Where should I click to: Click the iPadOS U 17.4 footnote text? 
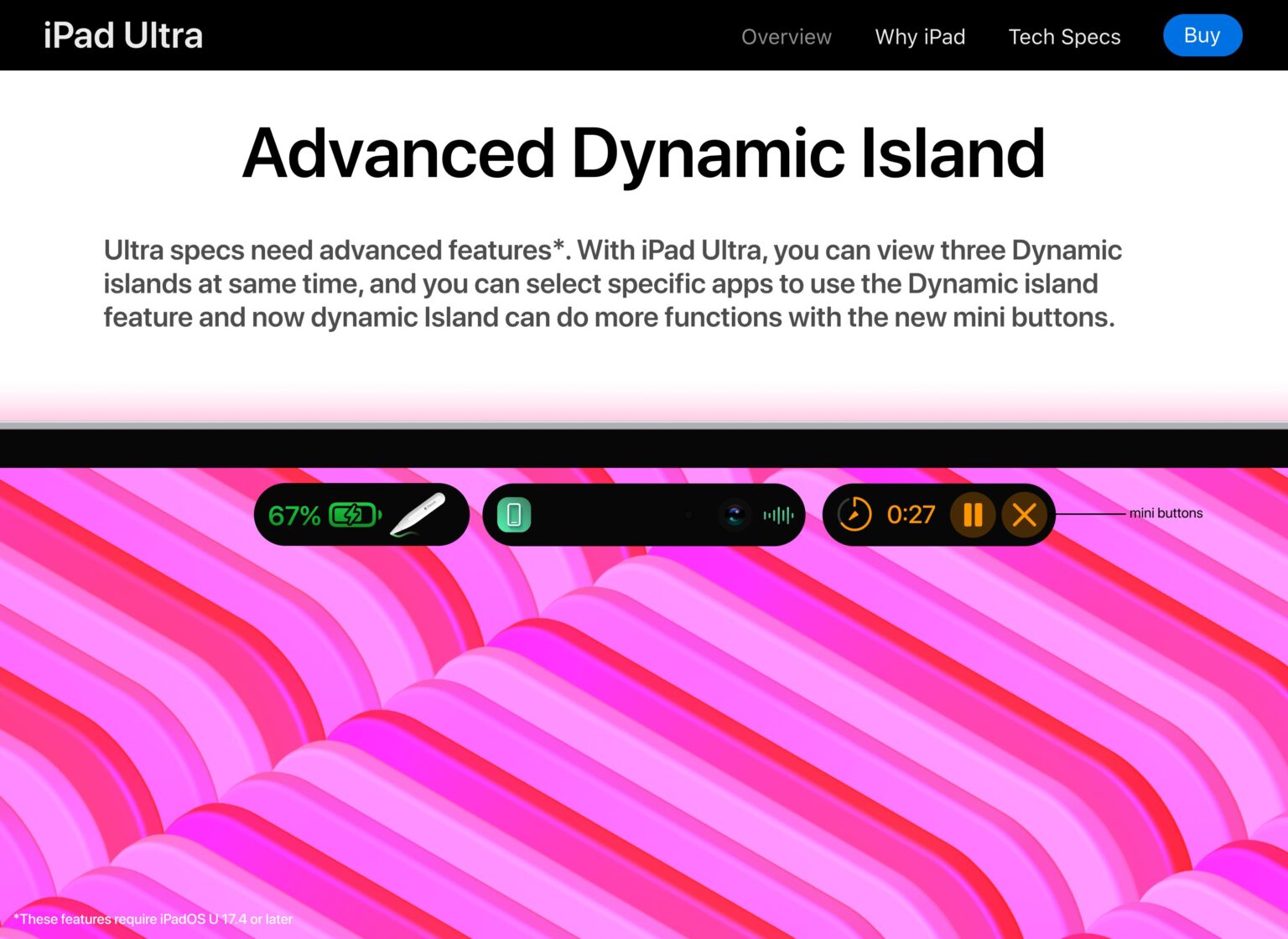153,919
